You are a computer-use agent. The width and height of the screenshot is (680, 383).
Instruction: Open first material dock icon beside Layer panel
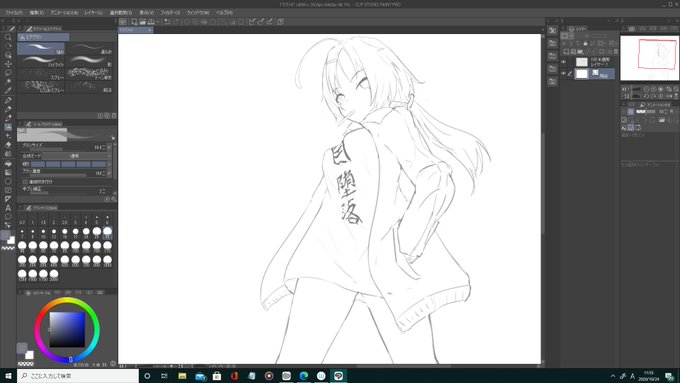click(552, 30)
